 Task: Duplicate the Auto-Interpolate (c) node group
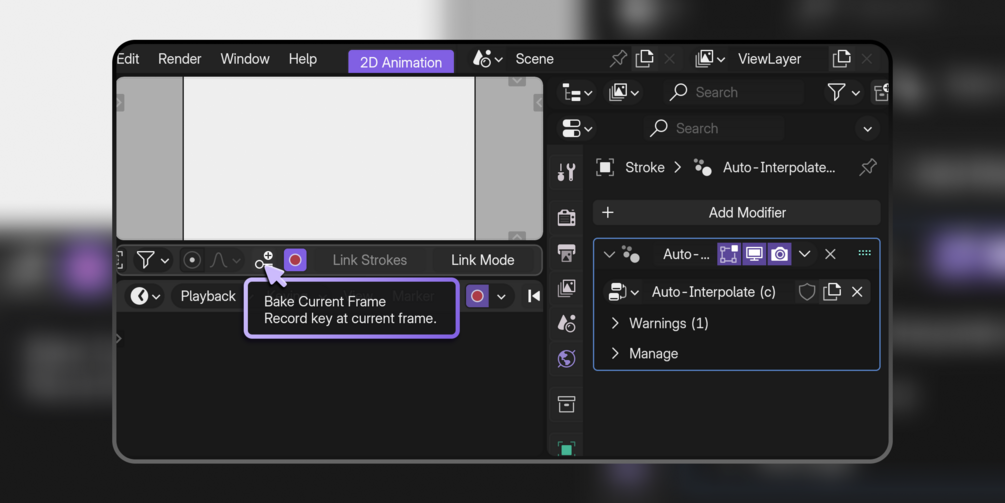pyautogui.click(x=831, y=292)
